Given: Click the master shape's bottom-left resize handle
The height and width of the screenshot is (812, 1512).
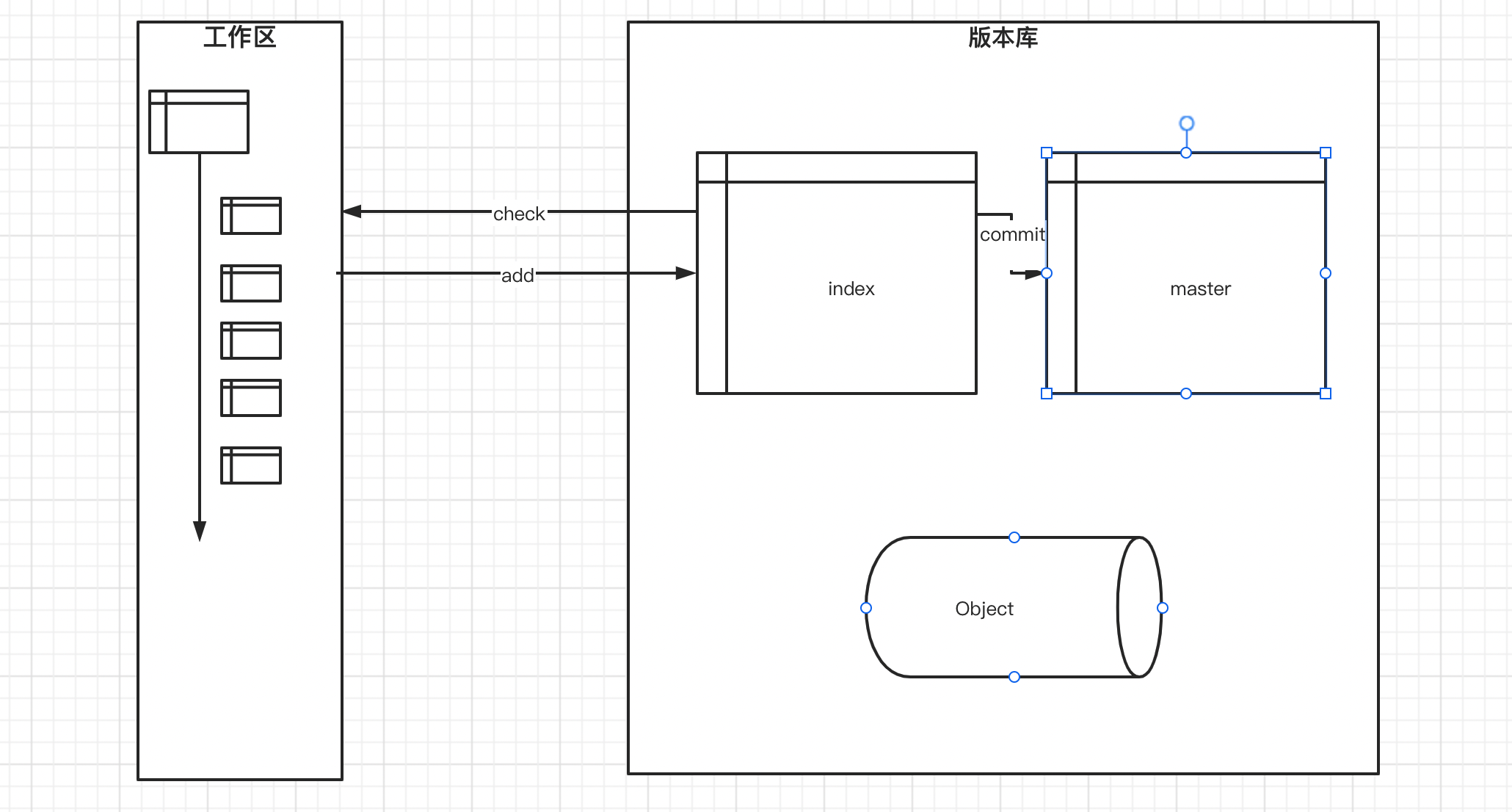Looking at the screenshot, I should pyautogui.click(x=1047, y=394).
